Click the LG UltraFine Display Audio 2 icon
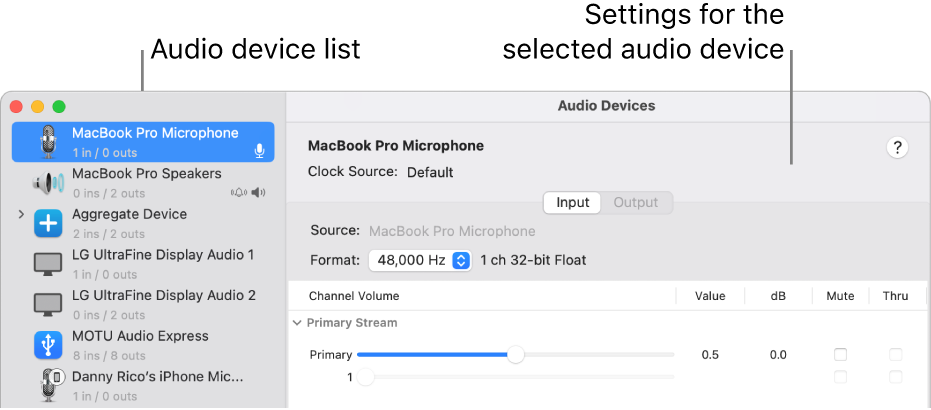Image resolution: width=931 pixels, height=410 pixels. coord(48,304)
